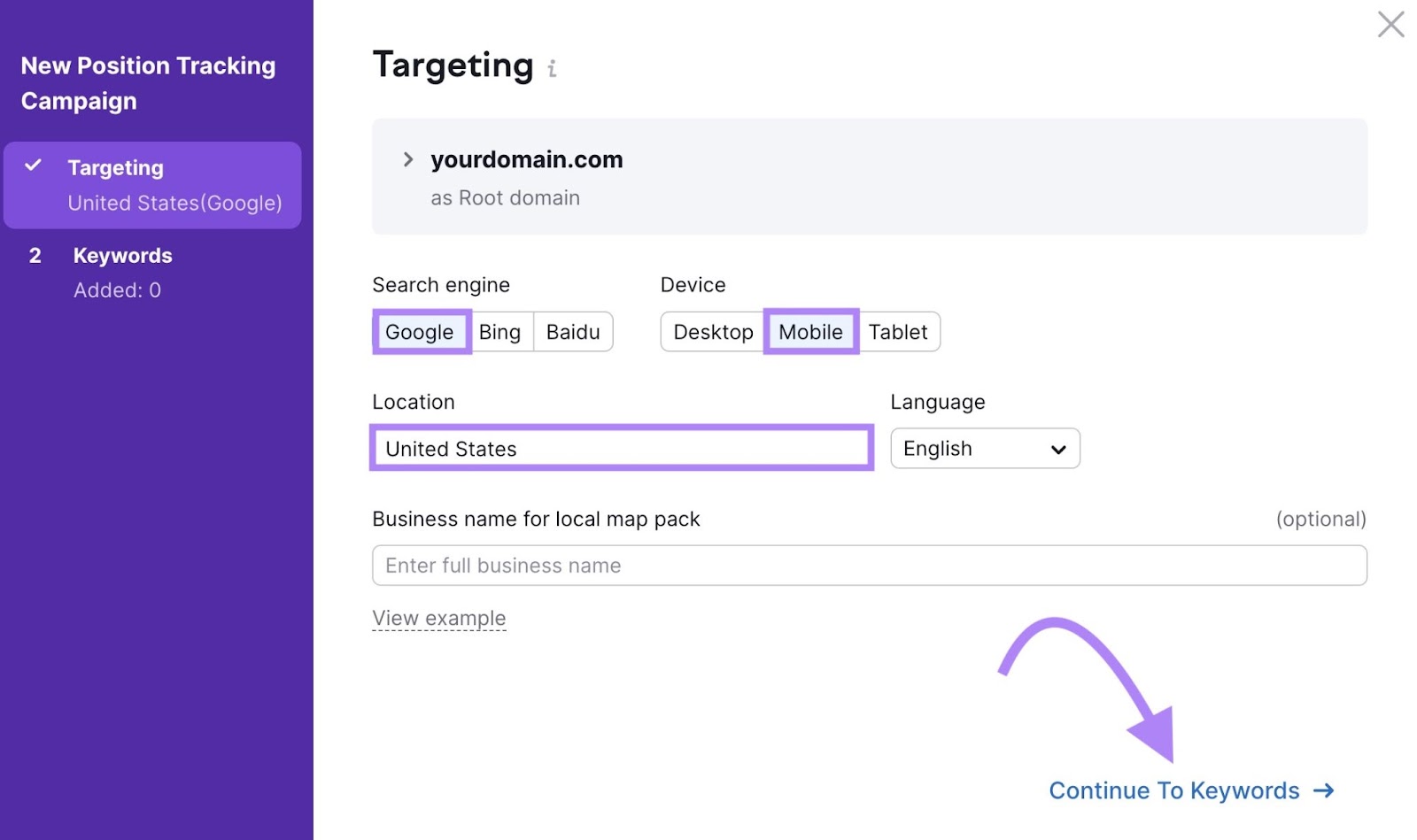Click the checkmark icon on the Targeting step
Image resolution: width=1417 pixels, height=840 pixels.
35,166
